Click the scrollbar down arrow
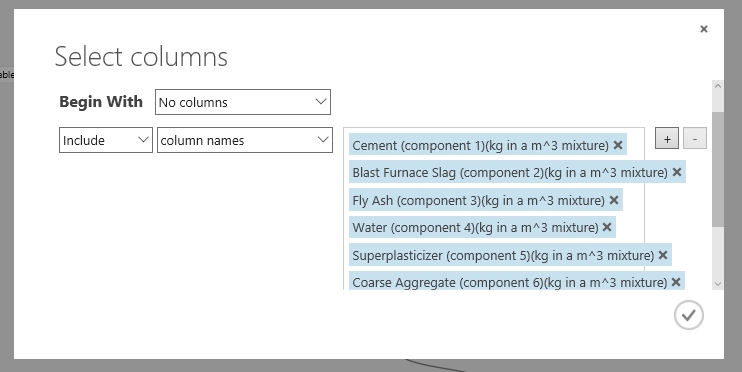The image size is (742, 372). 717,284
